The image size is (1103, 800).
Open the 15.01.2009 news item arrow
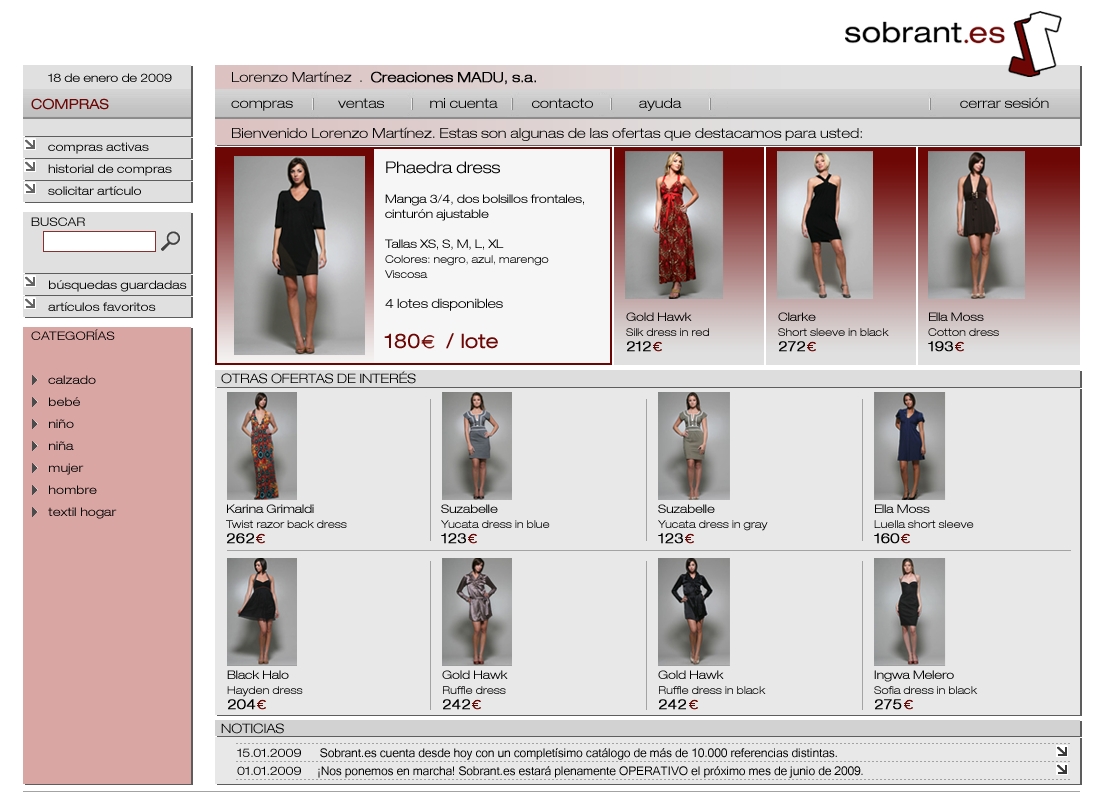[x=1062, y=751]
